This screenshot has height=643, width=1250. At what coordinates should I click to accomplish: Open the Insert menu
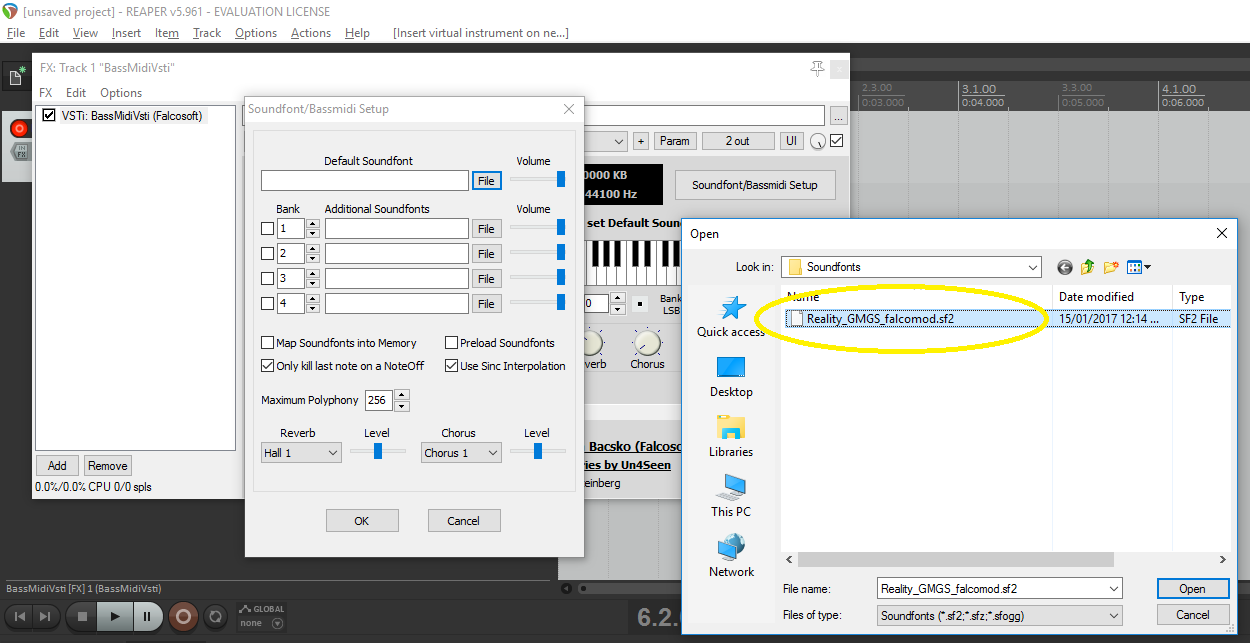pos(126,33)
